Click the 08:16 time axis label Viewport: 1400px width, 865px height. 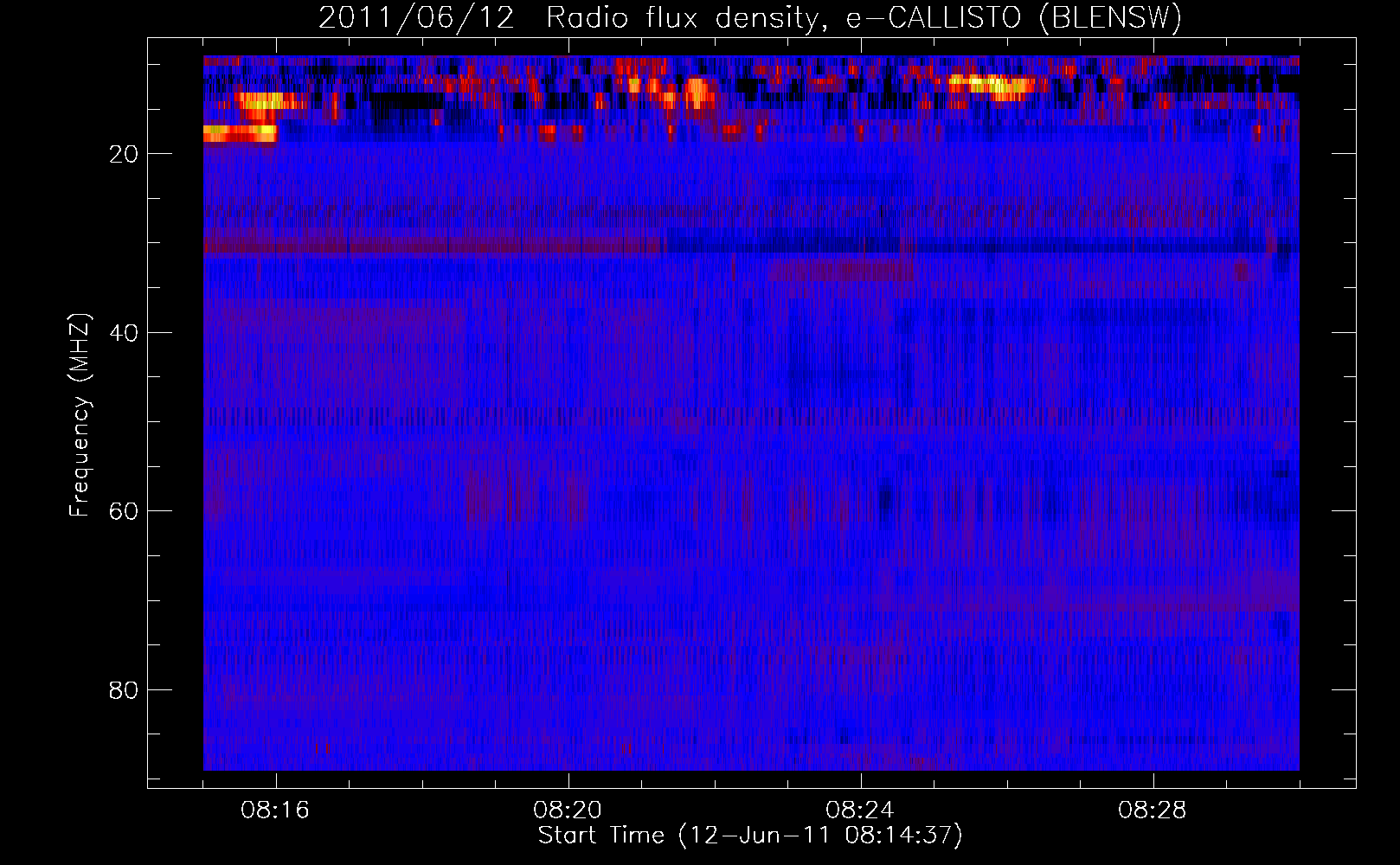click(275, 810)
